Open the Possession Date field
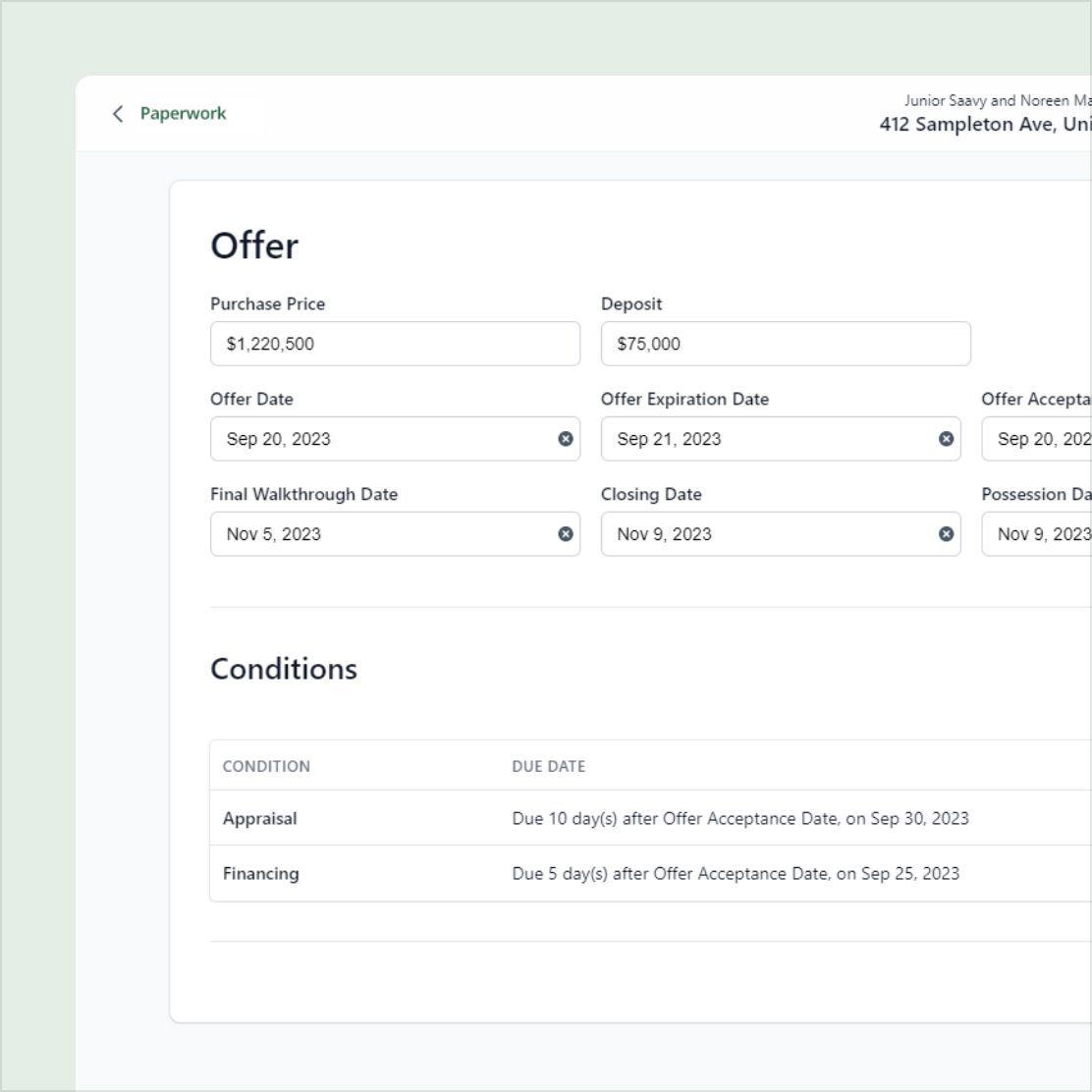The height and width of the screenshot is (1092, 1092). coord(1037,534)
